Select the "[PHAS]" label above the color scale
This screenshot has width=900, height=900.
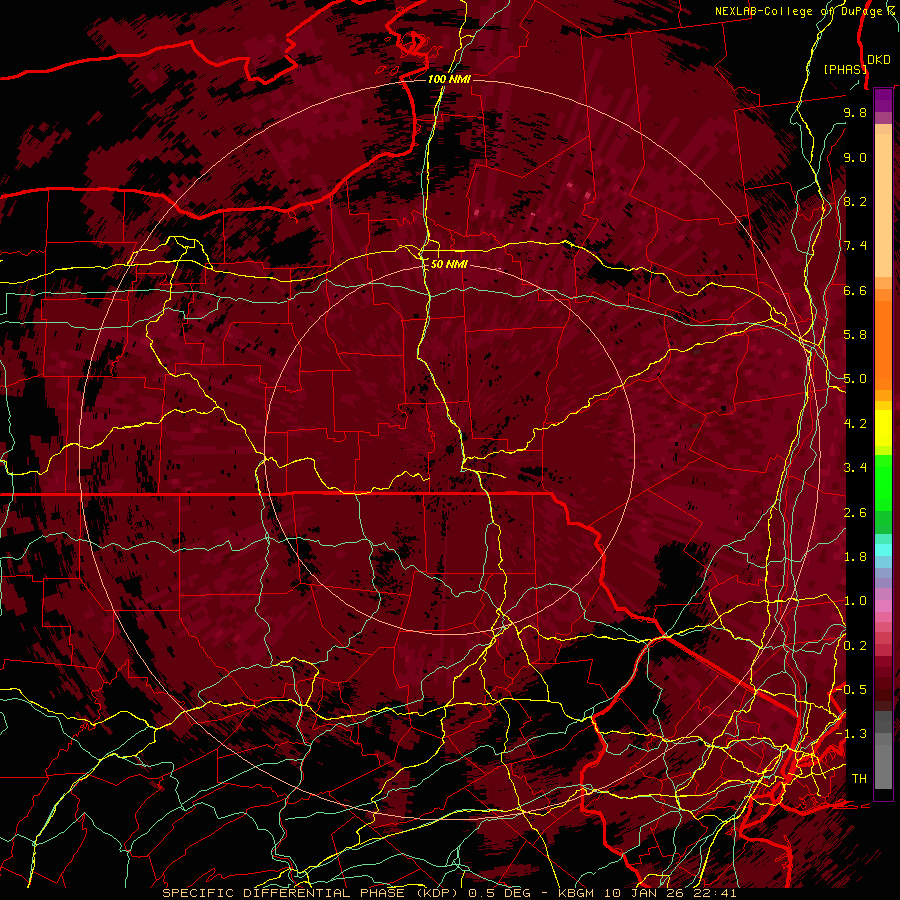[x=845, y=69]
